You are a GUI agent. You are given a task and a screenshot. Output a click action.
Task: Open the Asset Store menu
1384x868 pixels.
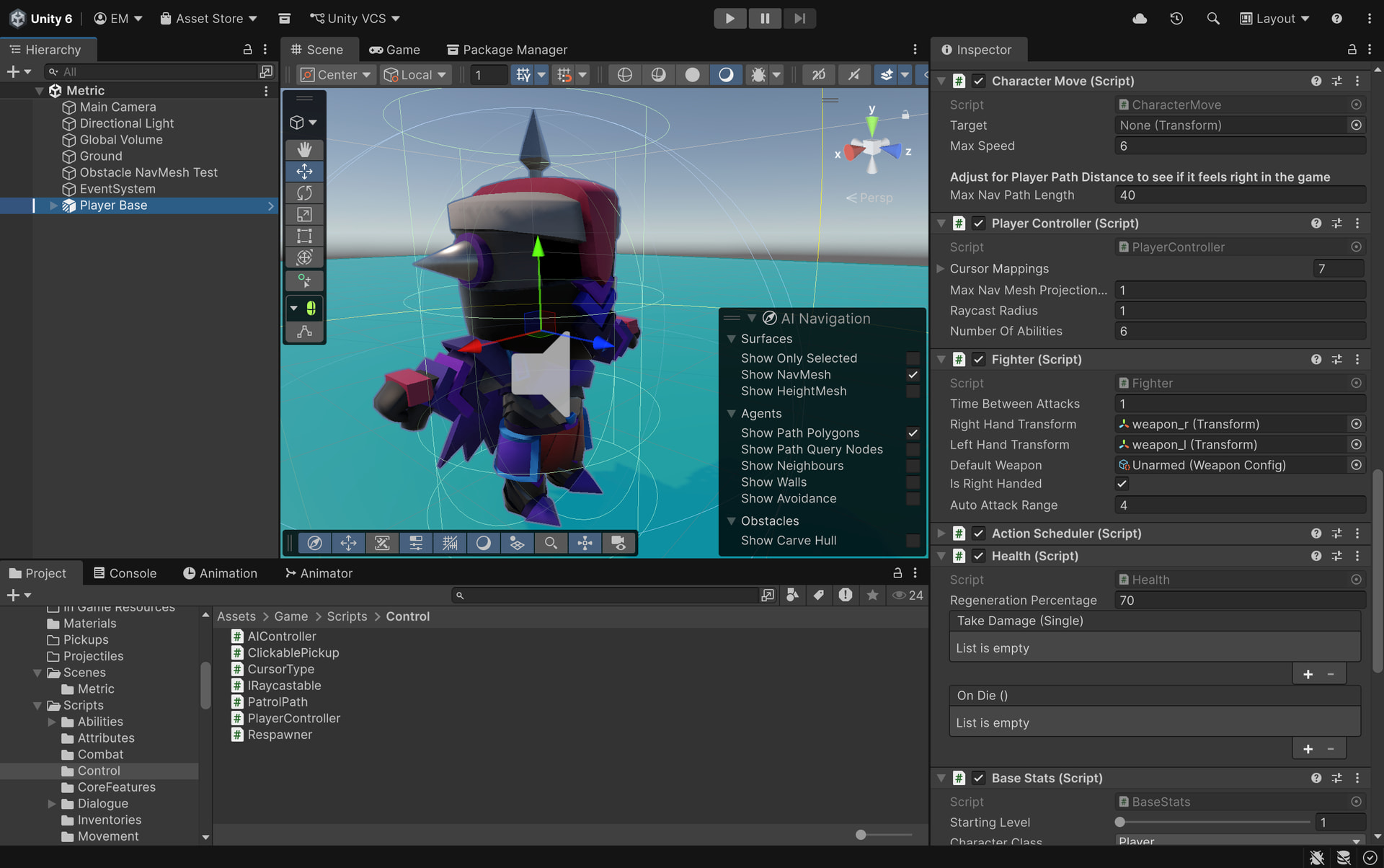[208, 18]
